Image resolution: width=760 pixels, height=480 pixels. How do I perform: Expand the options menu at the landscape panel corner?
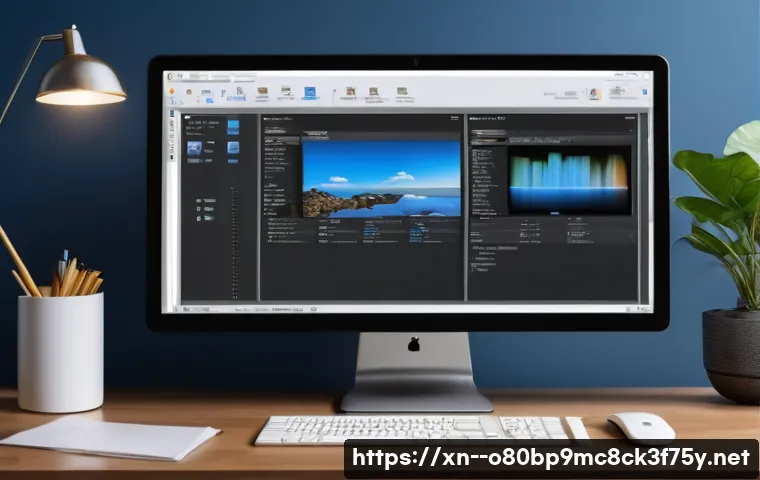456,118
